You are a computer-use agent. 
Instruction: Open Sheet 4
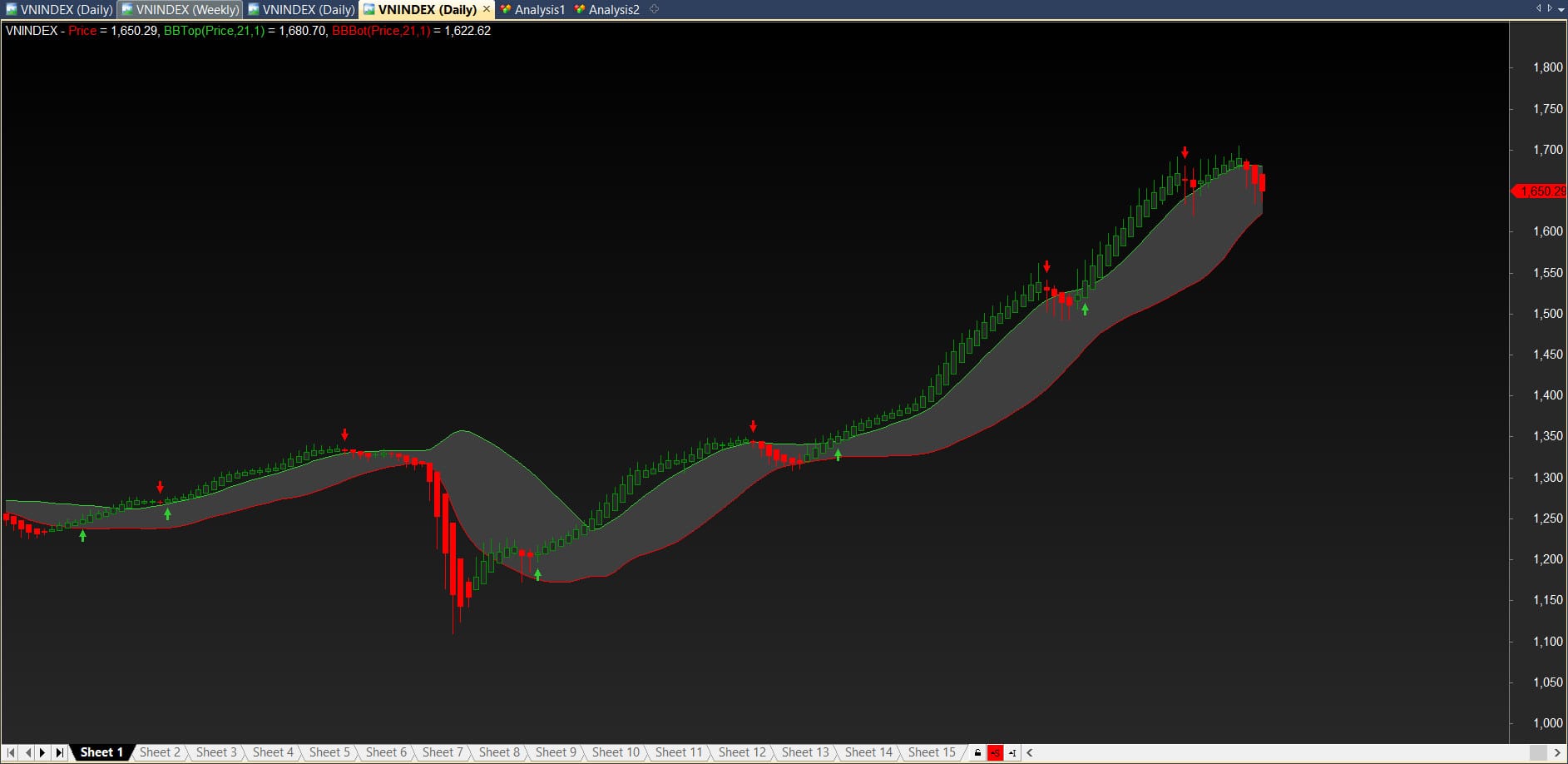[273, 752]
